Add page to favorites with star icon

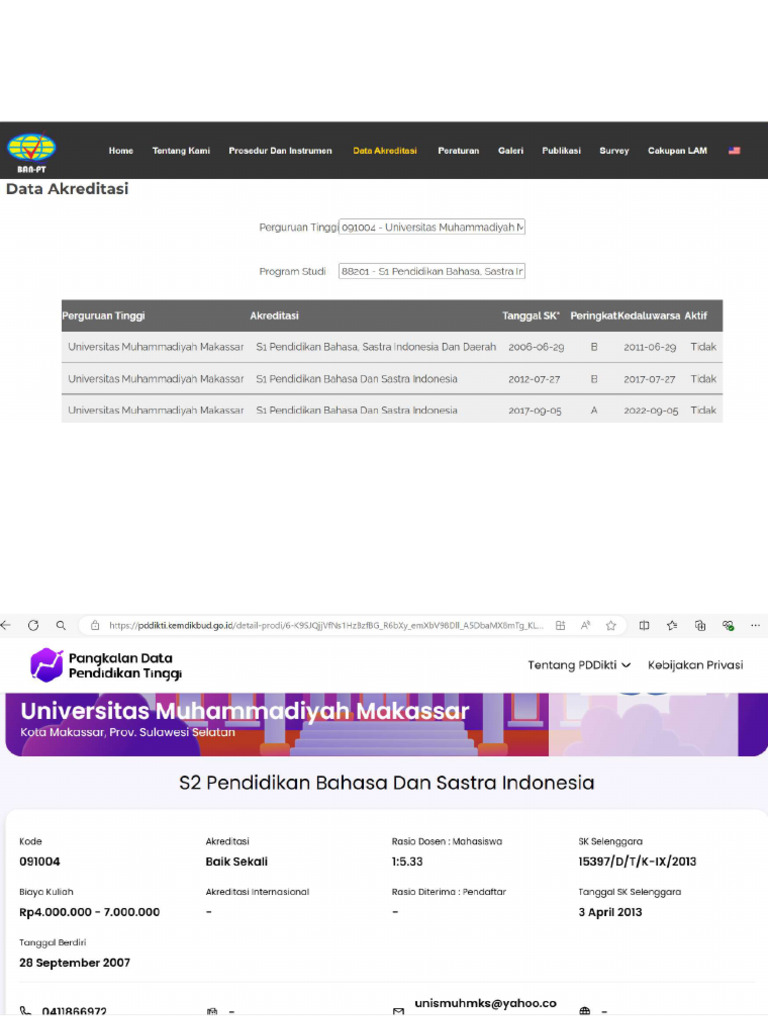pyautogui.click(x=610, y=625)
